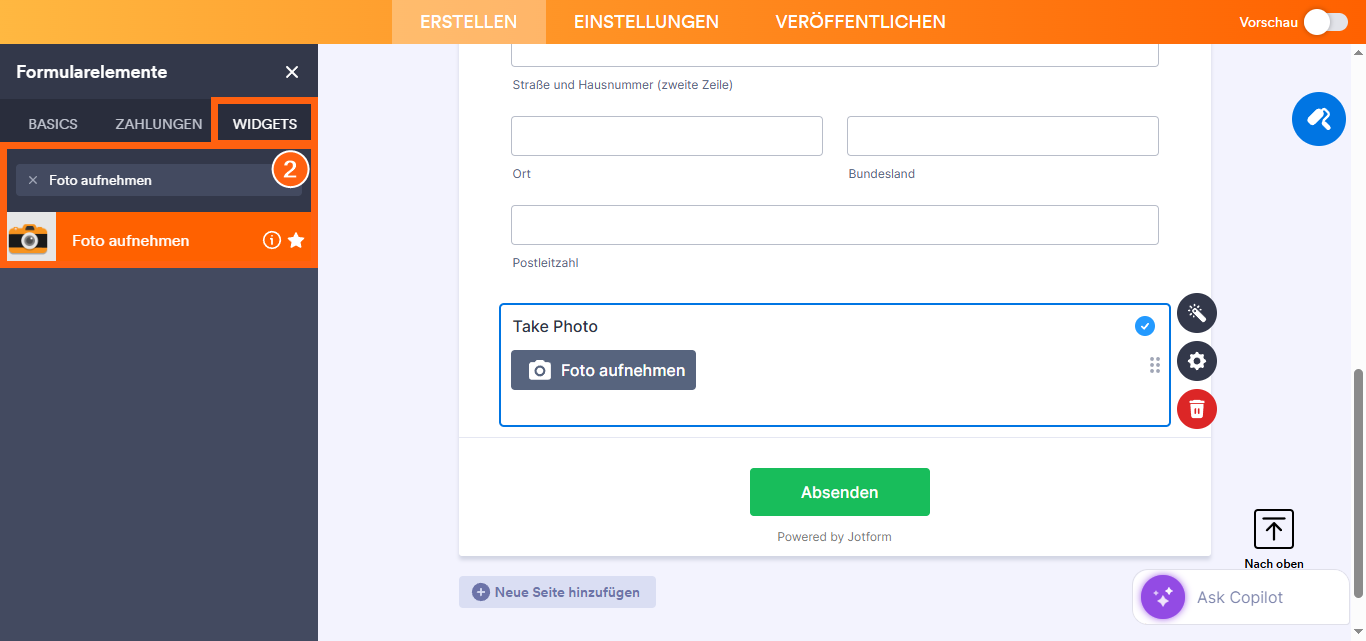Screen dimensions: 1366x641
Task: Open the info icon on Foto aufnehmen widget
Action: coord(271,240)
